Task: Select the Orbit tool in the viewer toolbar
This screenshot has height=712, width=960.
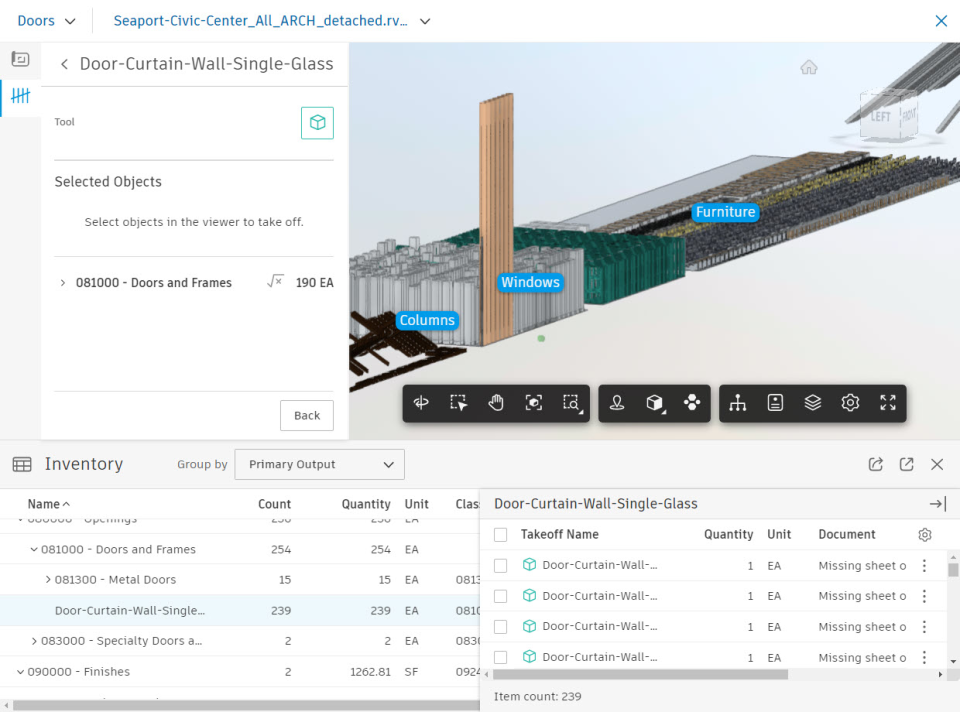Action: (421, 402)
